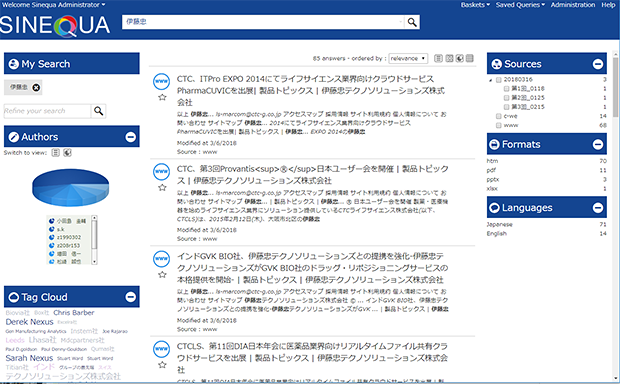
Task: Click Derek Nexus in tag cloud
Action: point(29,322)
